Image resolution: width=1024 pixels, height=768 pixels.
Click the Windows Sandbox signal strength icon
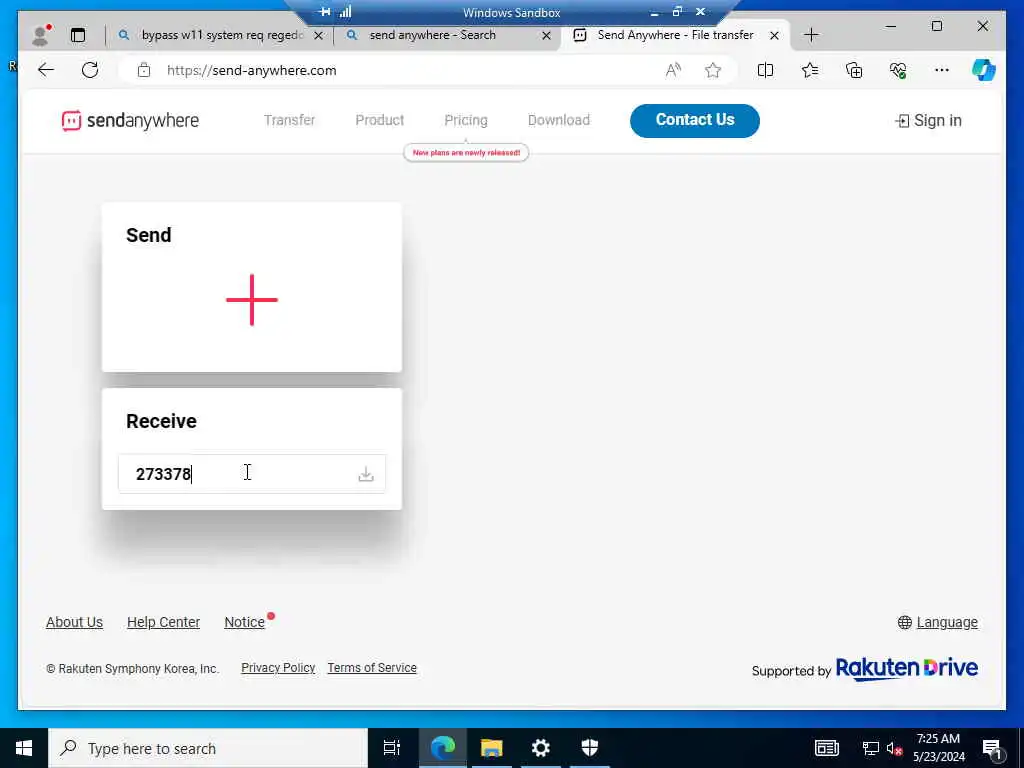[345, 12]
